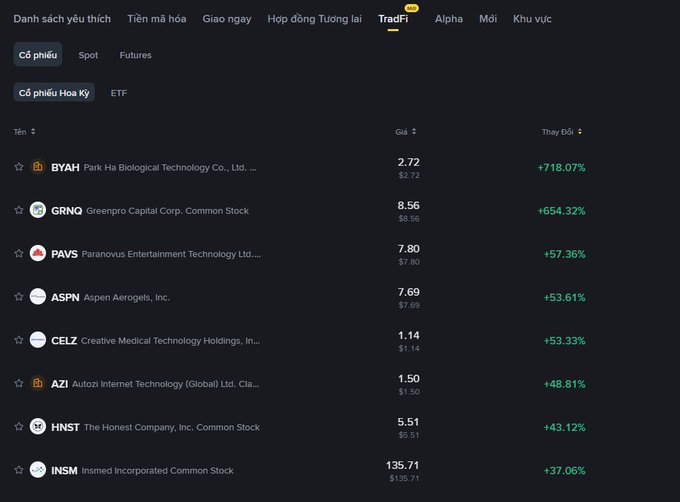The width and height of the screenshot is (680, 502).
Task: Click the BYAH company logo icon
Action: pos(38,167)
